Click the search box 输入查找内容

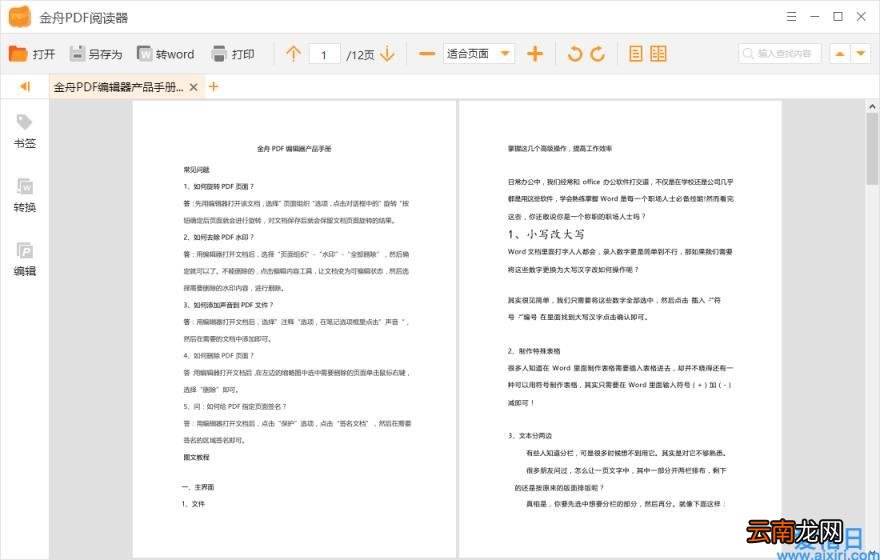coord(780,54)
